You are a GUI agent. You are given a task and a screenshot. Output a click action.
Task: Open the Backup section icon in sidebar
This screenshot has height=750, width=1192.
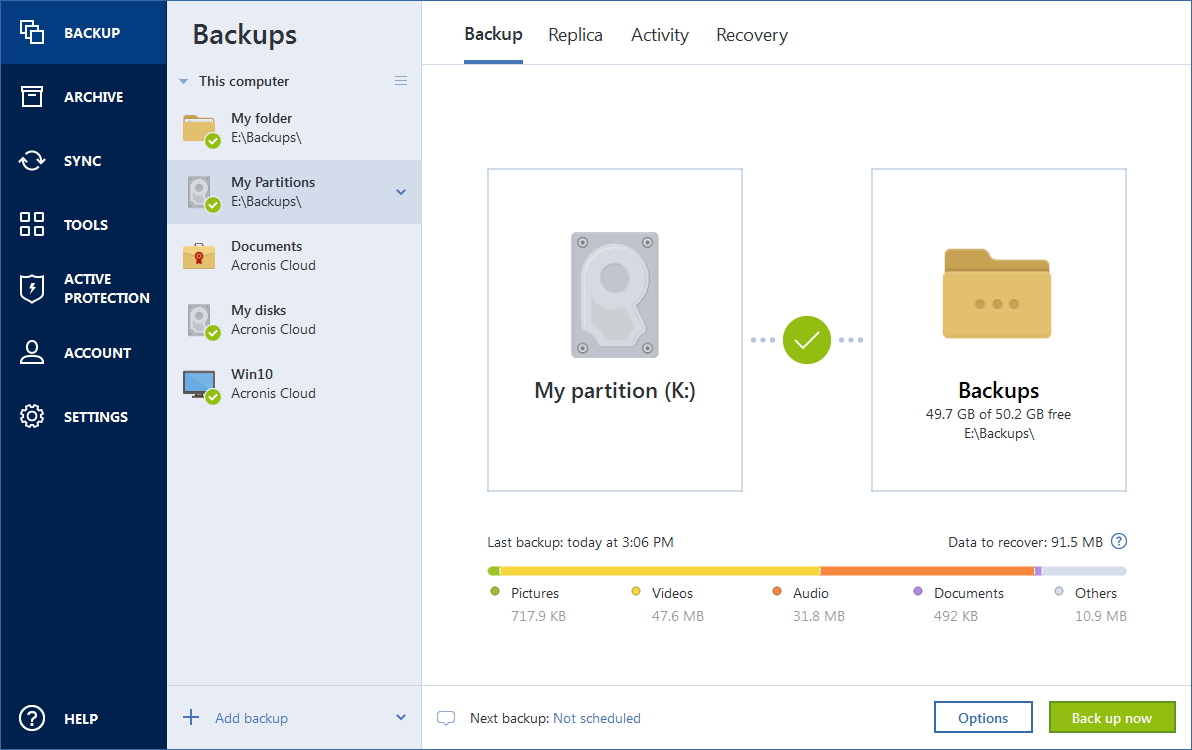tap(31, 32)
